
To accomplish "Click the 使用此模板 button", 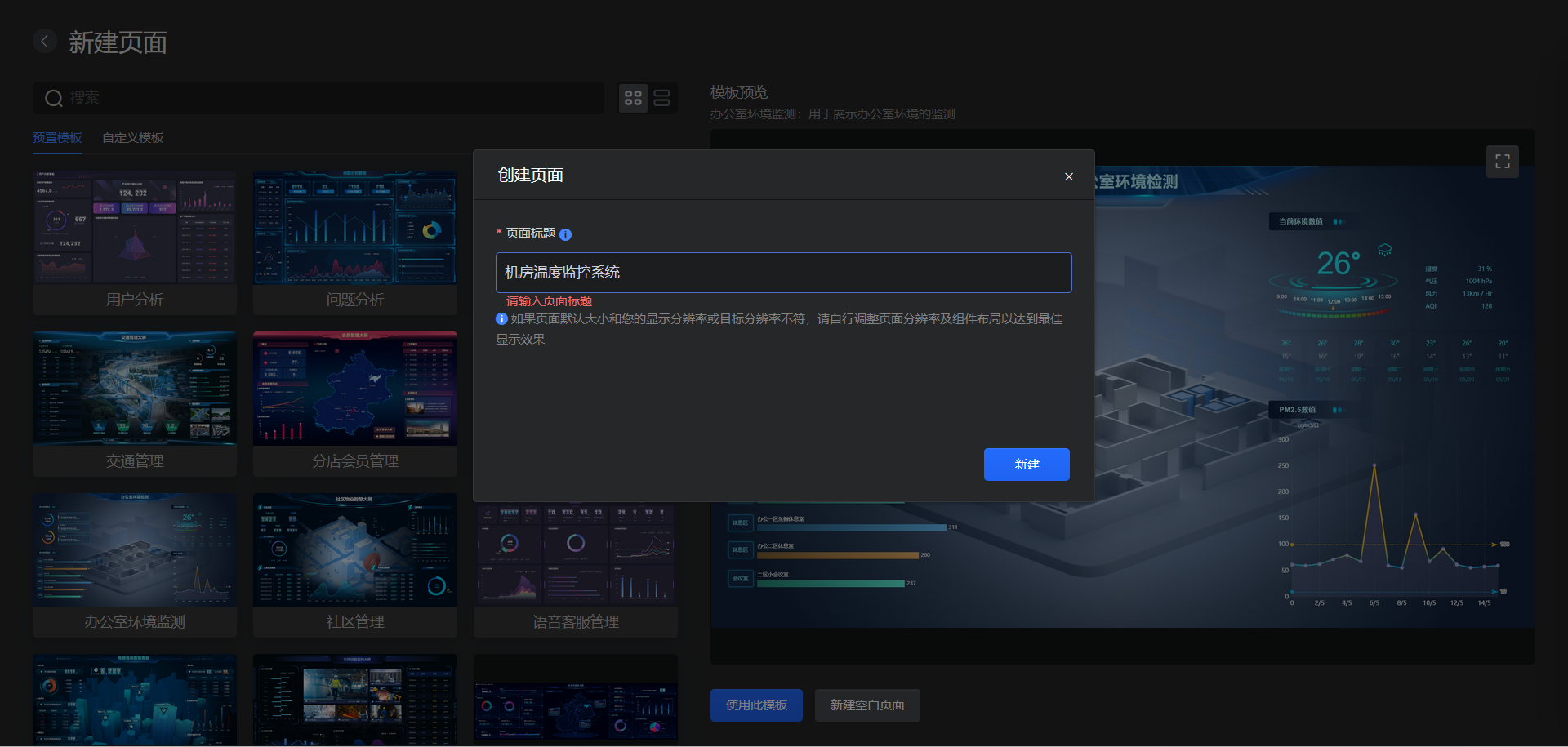I will (755, 705).
